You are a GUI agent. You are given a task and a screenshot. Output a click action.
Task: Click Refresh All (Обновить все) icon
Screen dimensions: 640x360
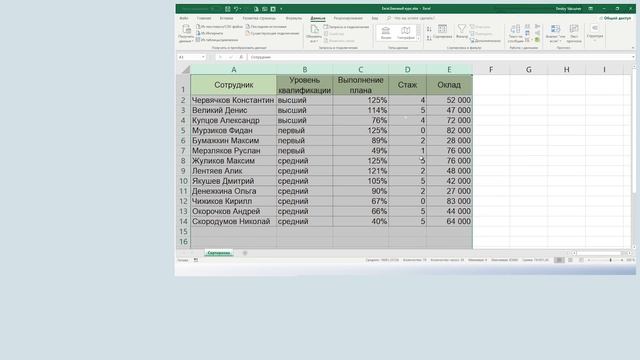pos(314,33)
